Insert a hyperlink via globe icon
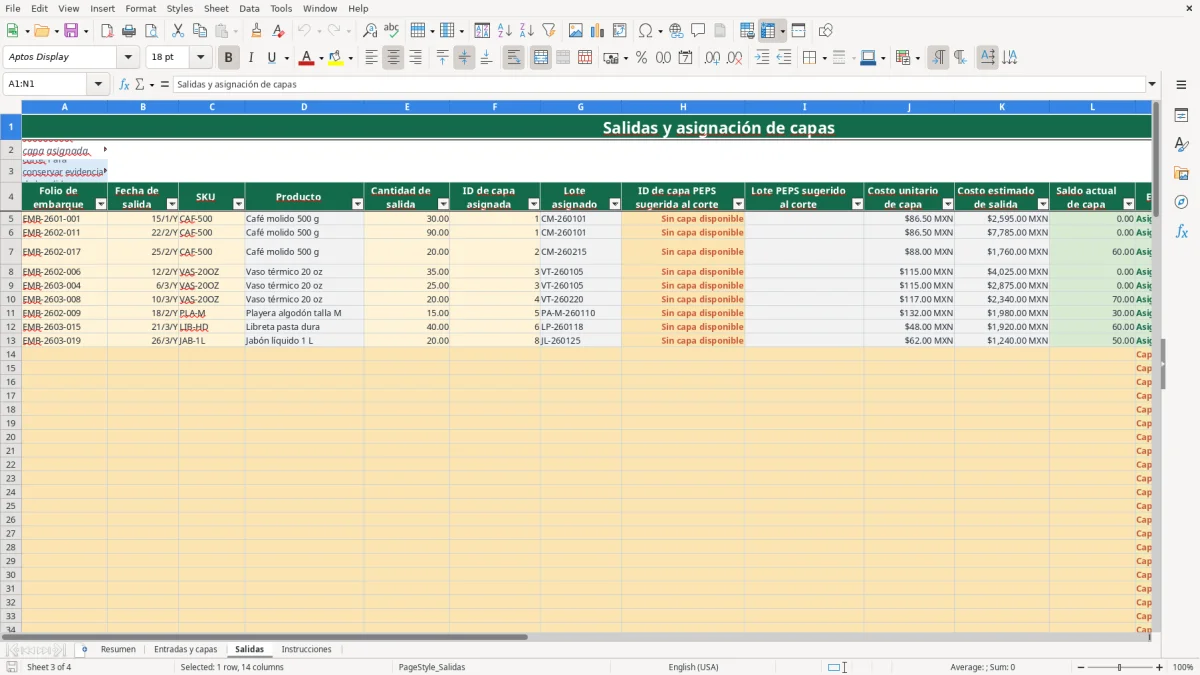 point(676,31)
